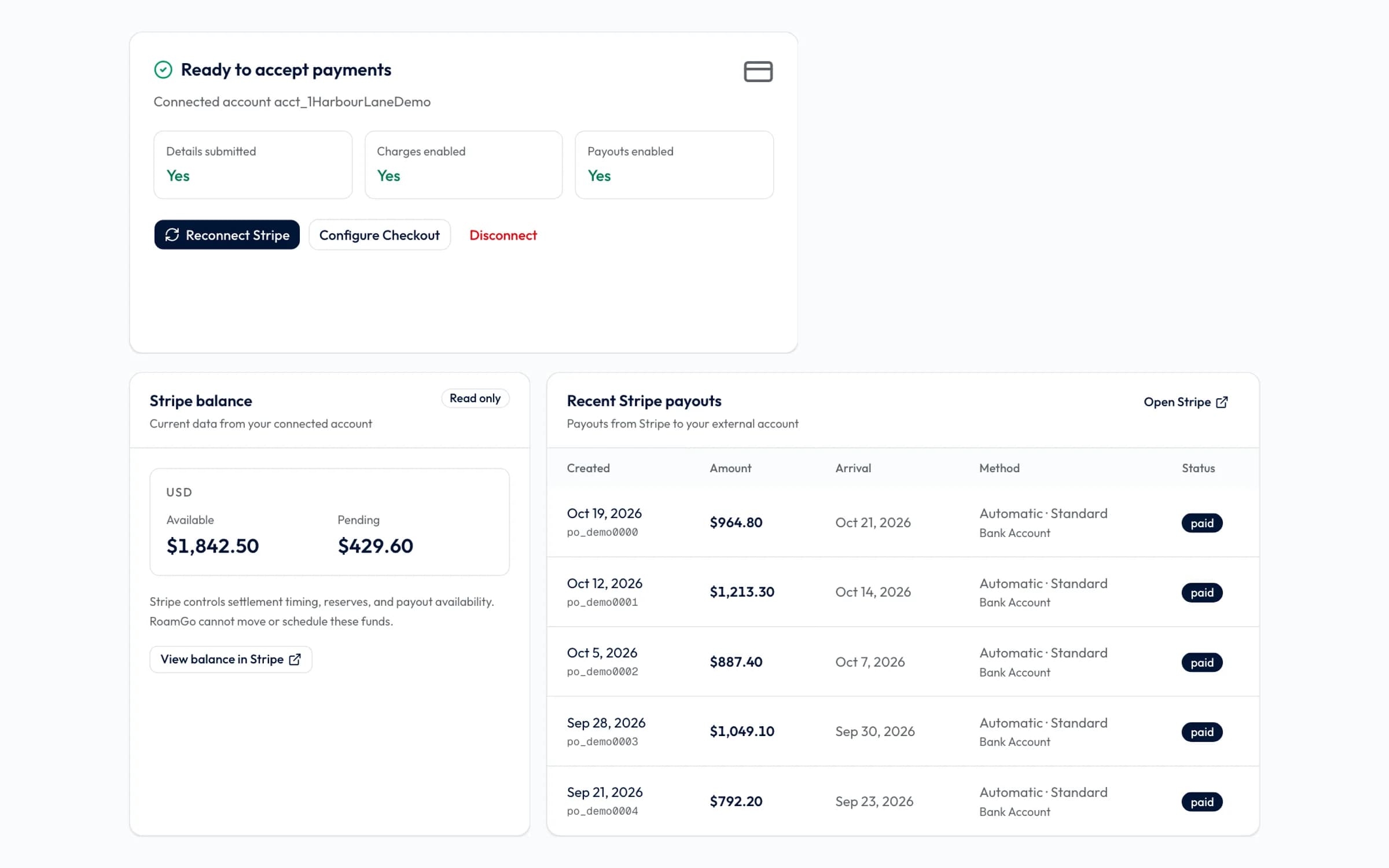Click the Details submitted status box
1389x868 pixels.
coord(253,165)
